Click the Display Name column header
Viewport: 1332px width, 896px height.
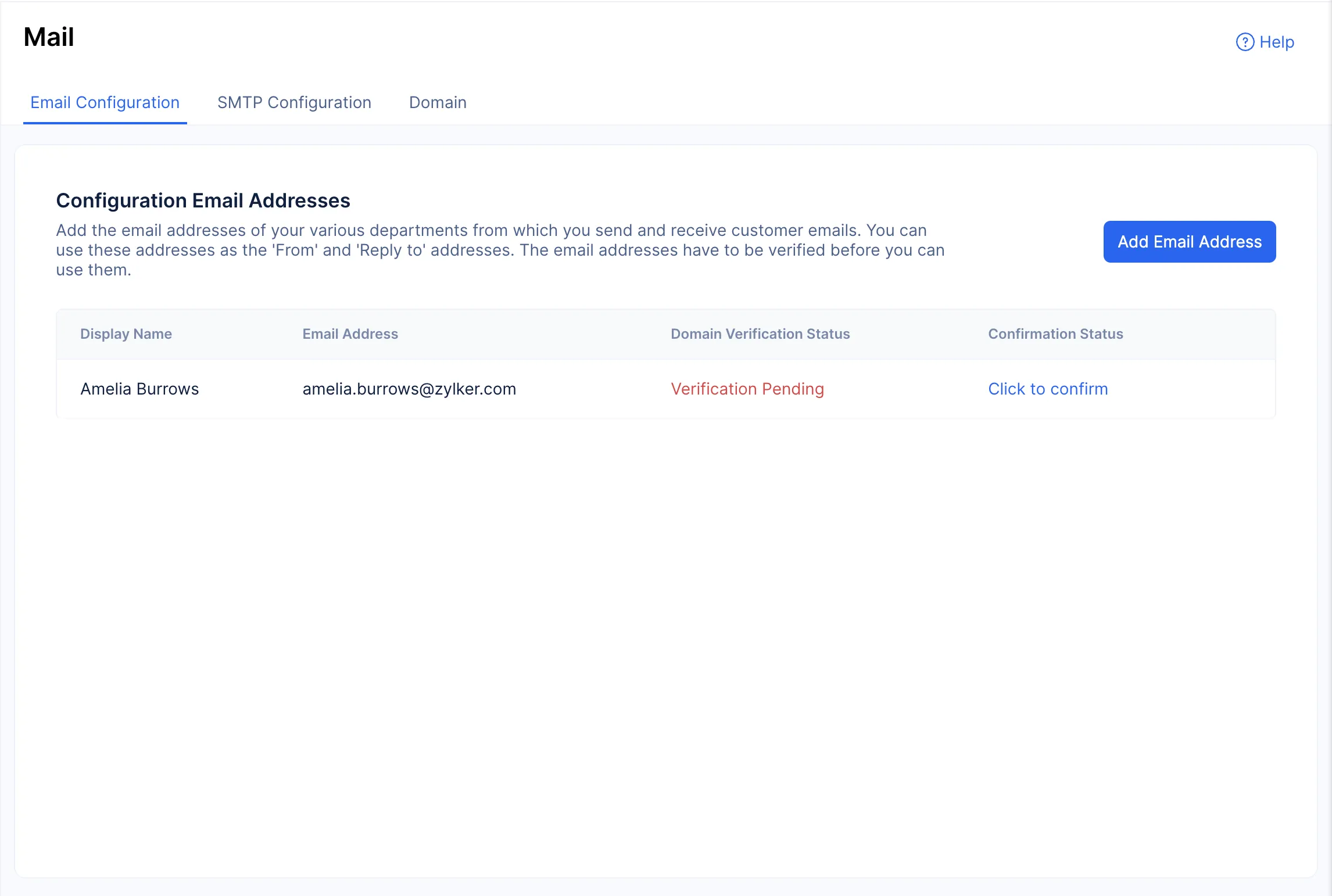coord(126,334)
